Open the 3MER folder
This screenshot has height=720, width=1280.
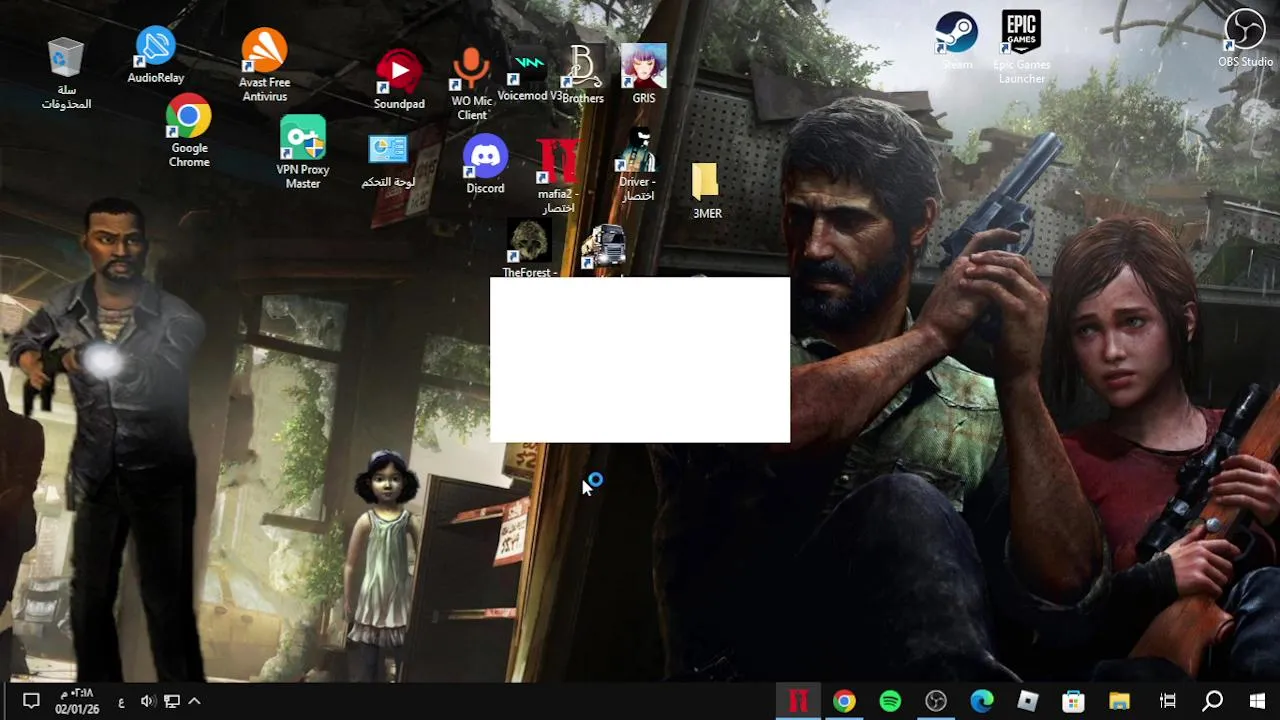pyautogui.click(x=706, y=190)
